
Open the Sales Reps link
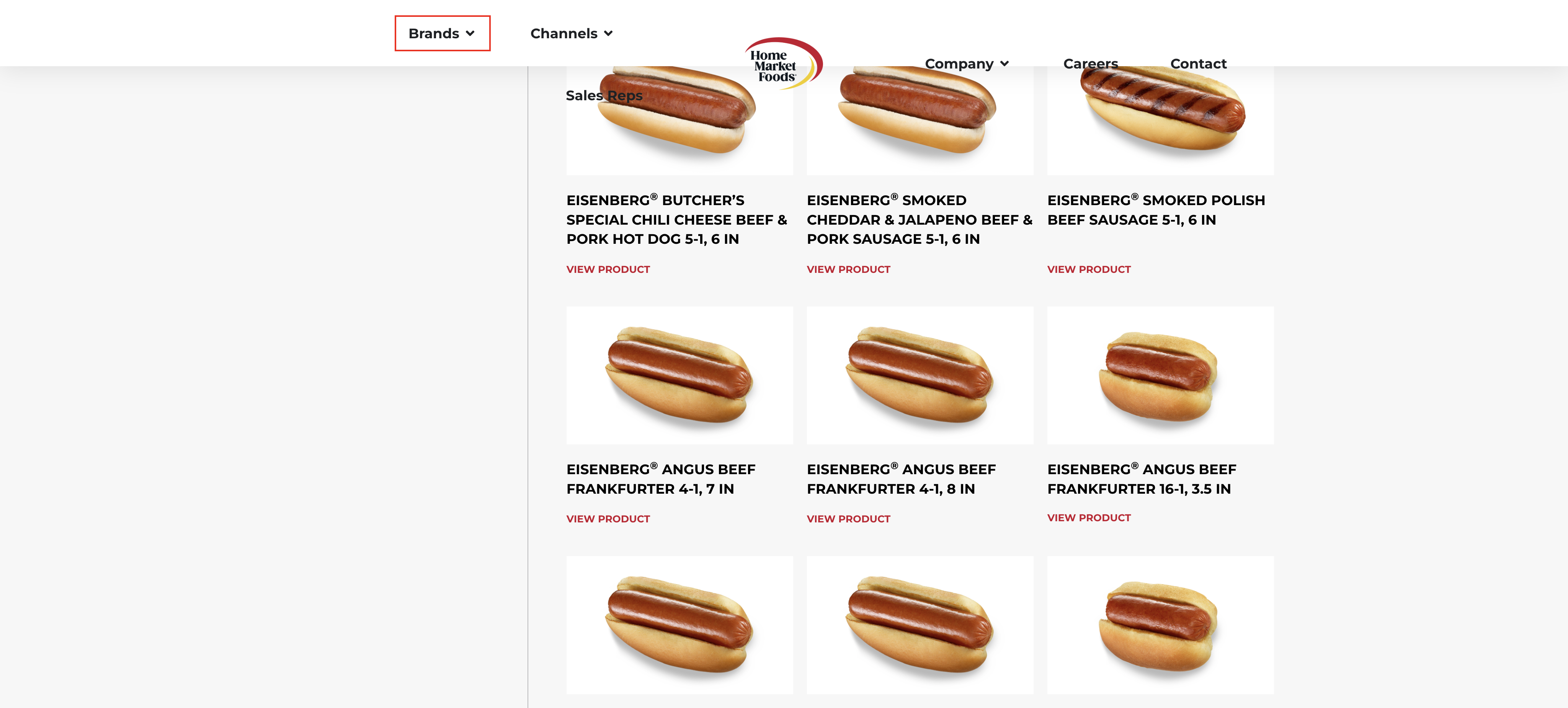(604, 96)
